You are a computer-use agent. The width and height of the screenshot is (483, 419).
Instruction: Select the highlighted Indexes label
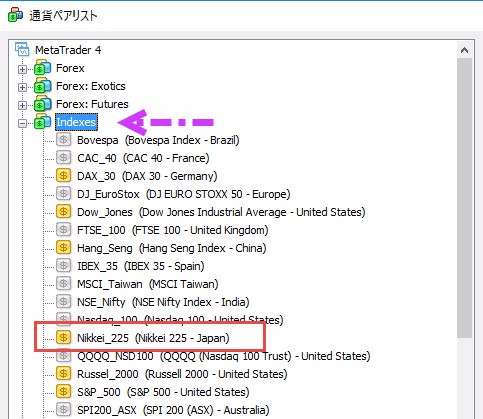76,122
